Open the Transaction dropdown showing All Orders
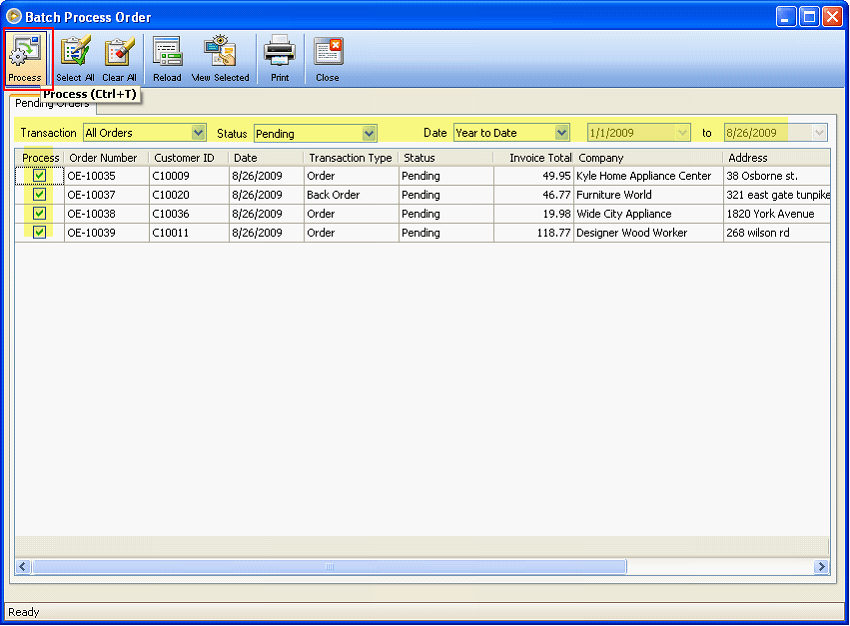Image resolution: width=850 pixels, height=626 pixels. (x=196, y=132)
